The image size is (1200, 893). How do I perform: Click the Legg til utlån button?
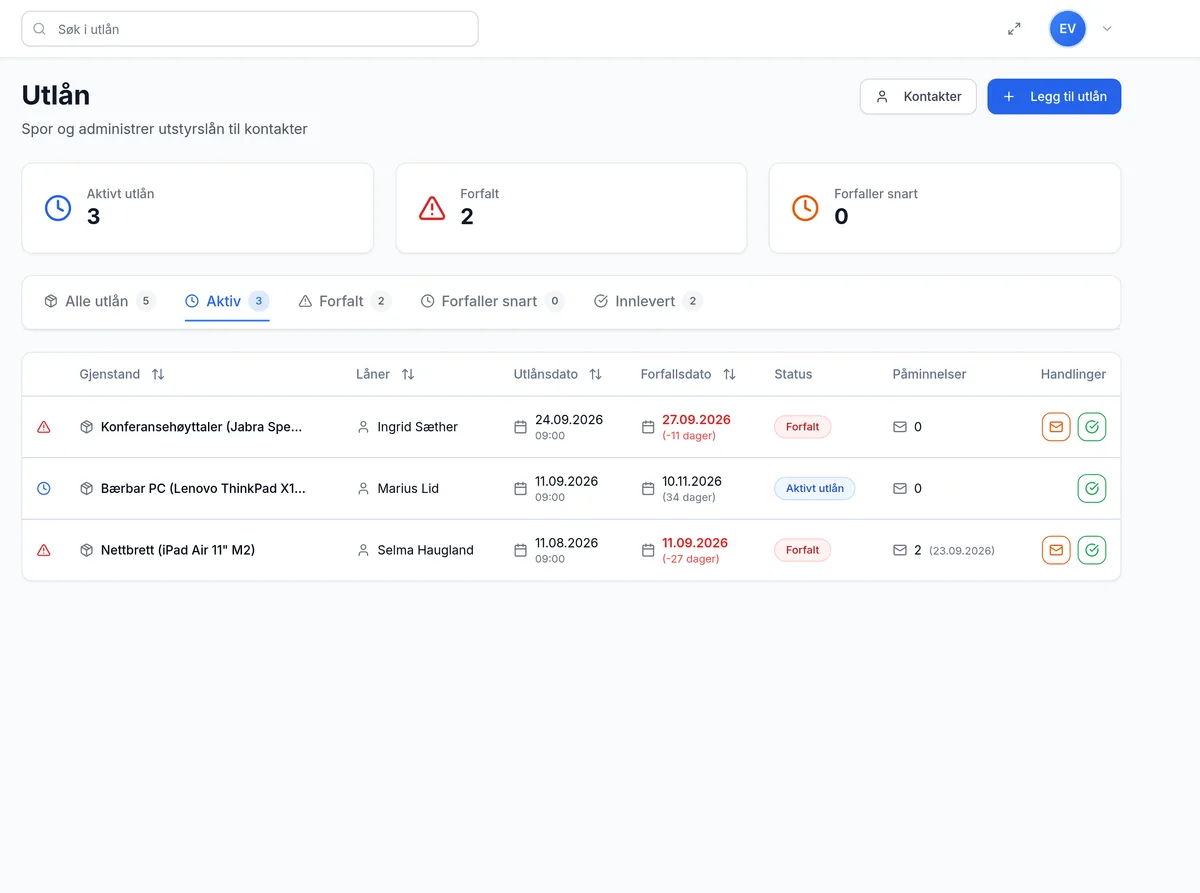[x=1054, y=97]
